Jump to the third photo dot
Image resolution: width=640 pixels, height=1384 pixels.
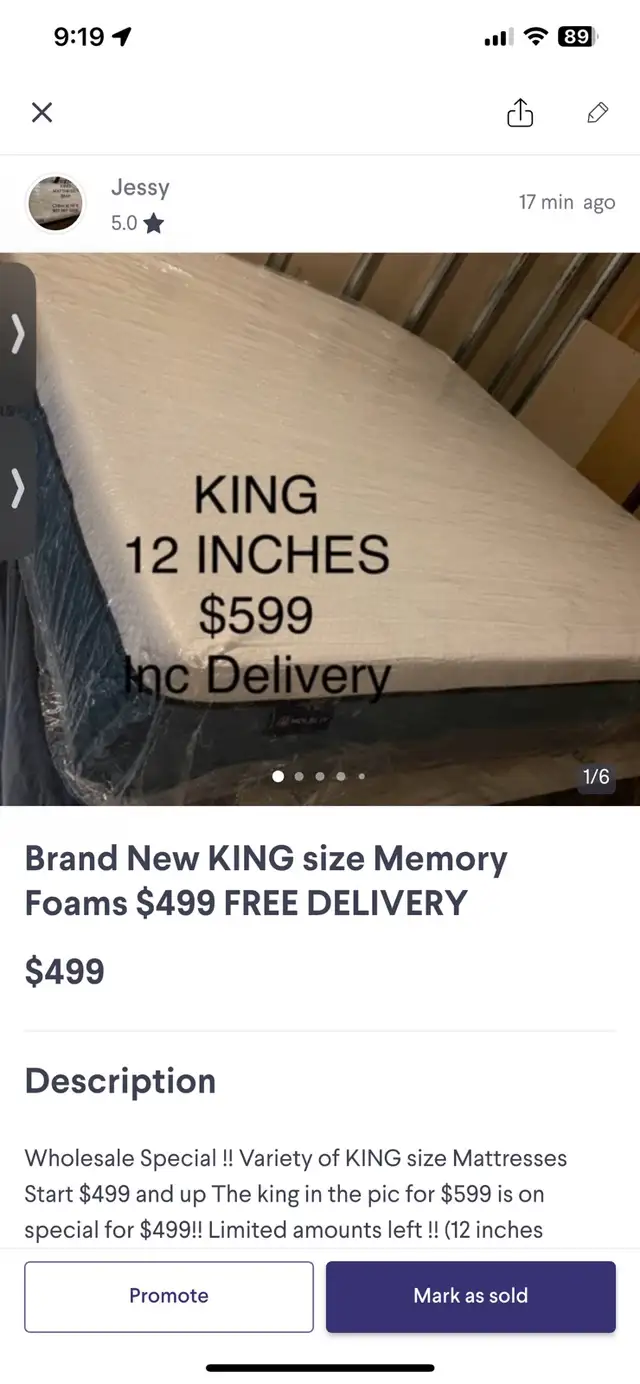click(320, 776)
